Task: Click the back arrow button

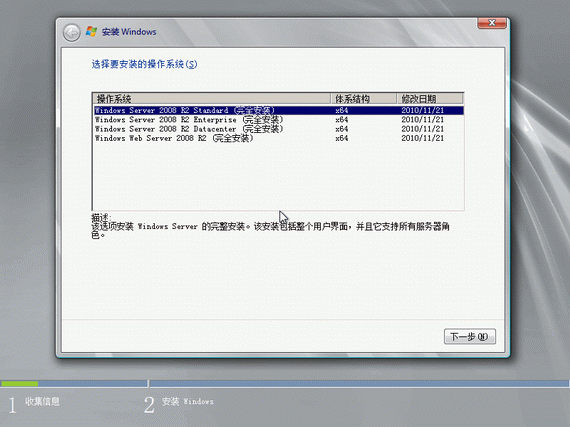Action: click(x=72, y=33)
